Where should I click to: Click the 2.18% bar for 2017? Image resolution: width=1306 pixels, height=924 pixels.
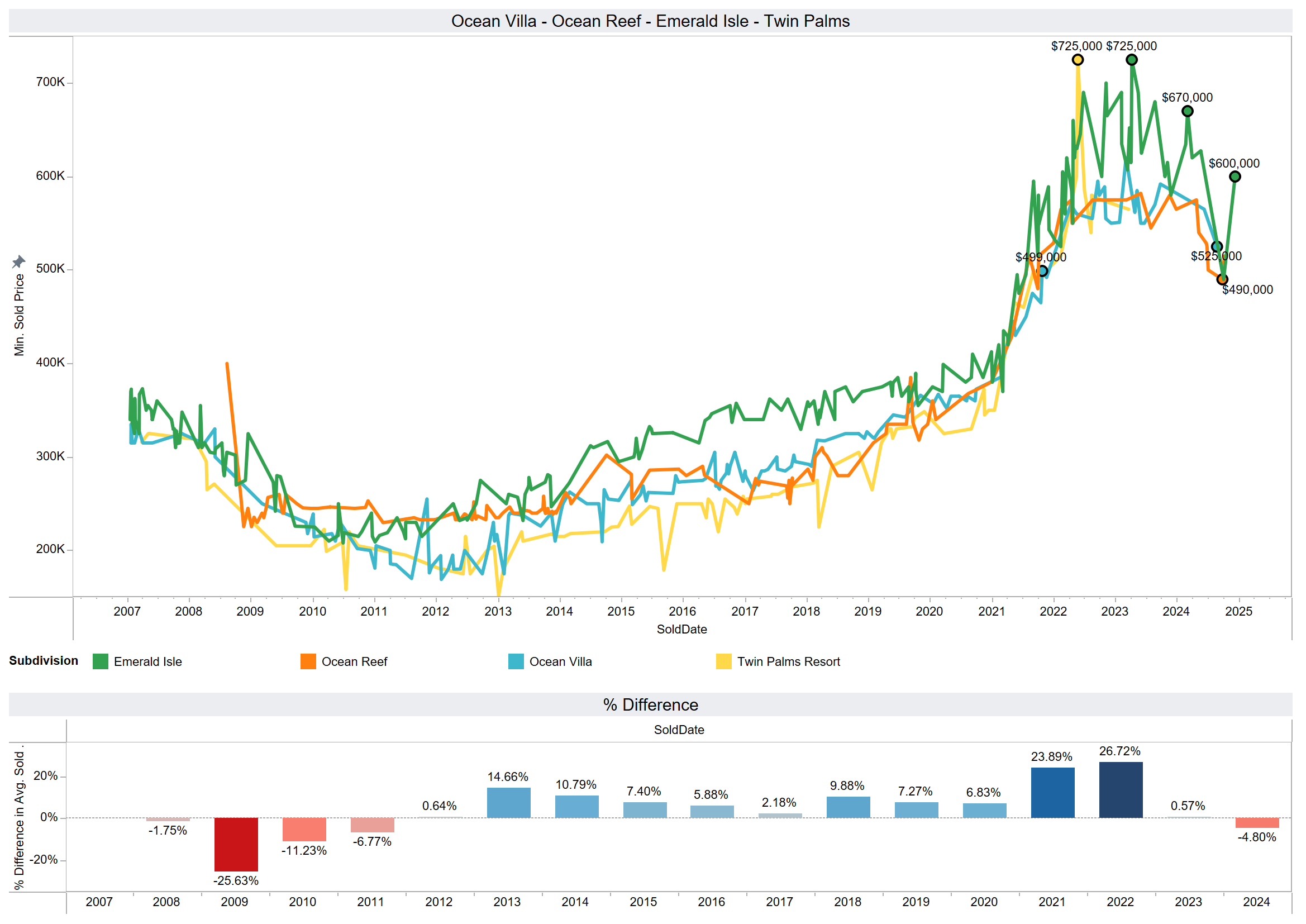pos(780,816)
